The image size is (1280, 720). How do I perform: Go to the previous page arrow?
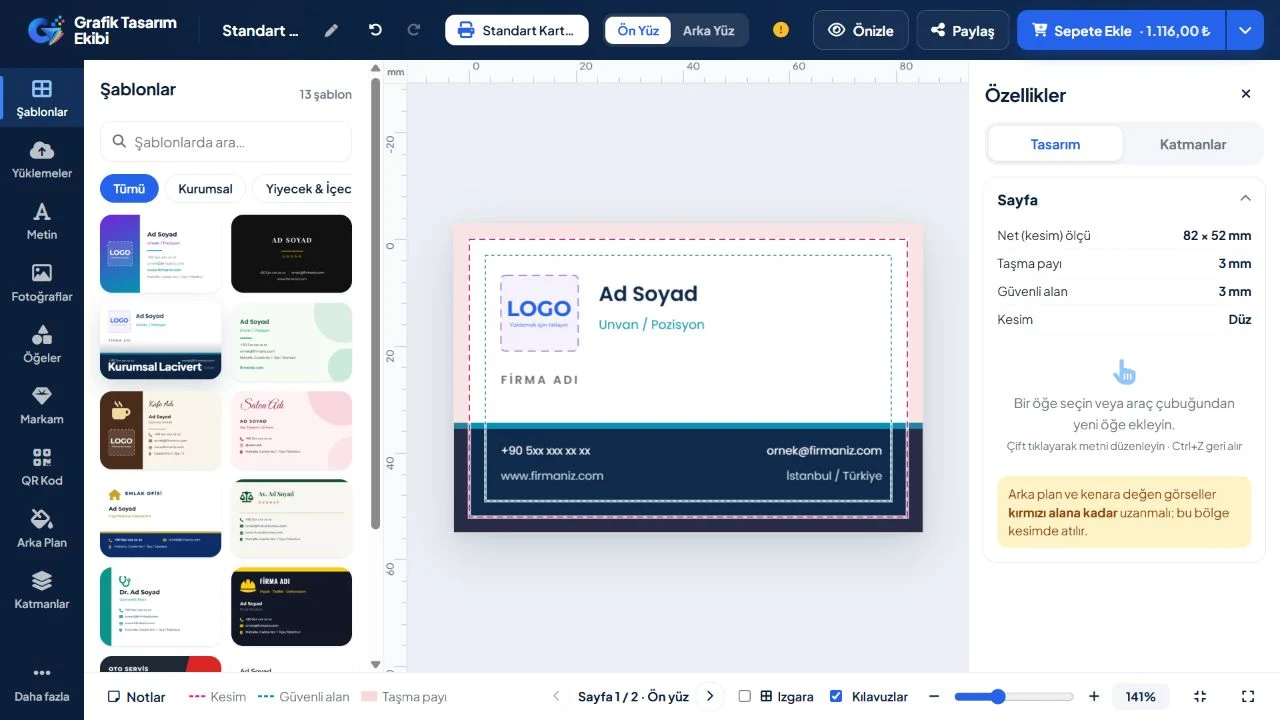click(x=557, y=697)
